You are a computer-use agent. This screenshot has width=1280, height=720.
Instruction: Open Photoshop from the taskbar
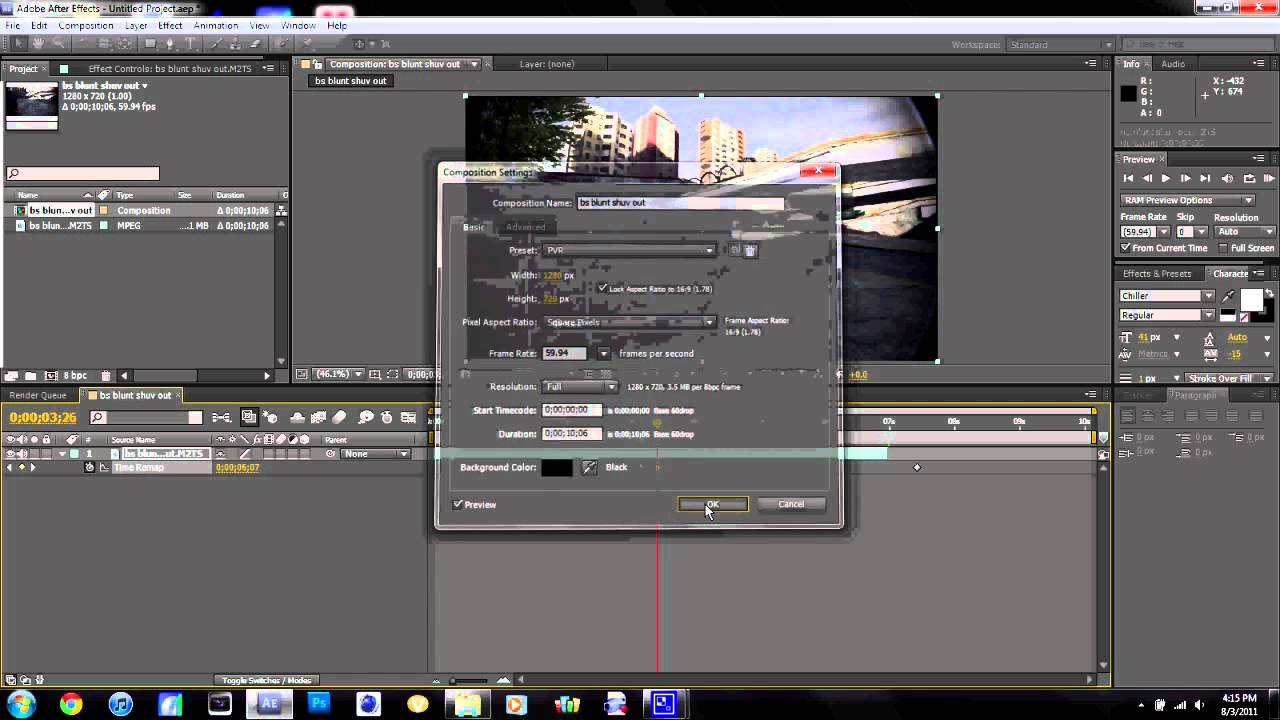coord(318,704)
